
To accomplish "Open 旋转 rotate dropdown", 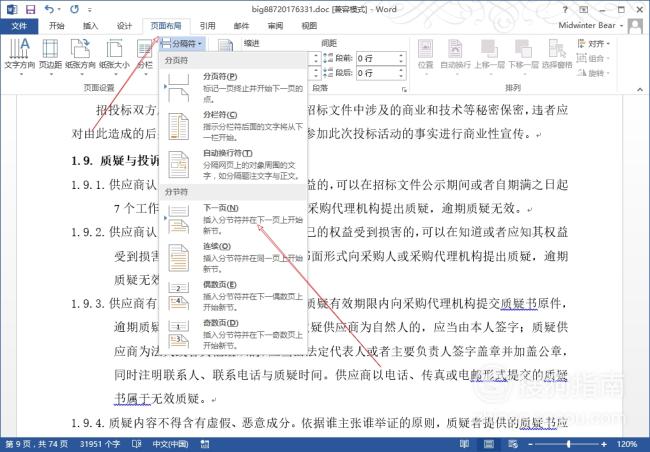I will pyautogui.click(x=594, y=73).
